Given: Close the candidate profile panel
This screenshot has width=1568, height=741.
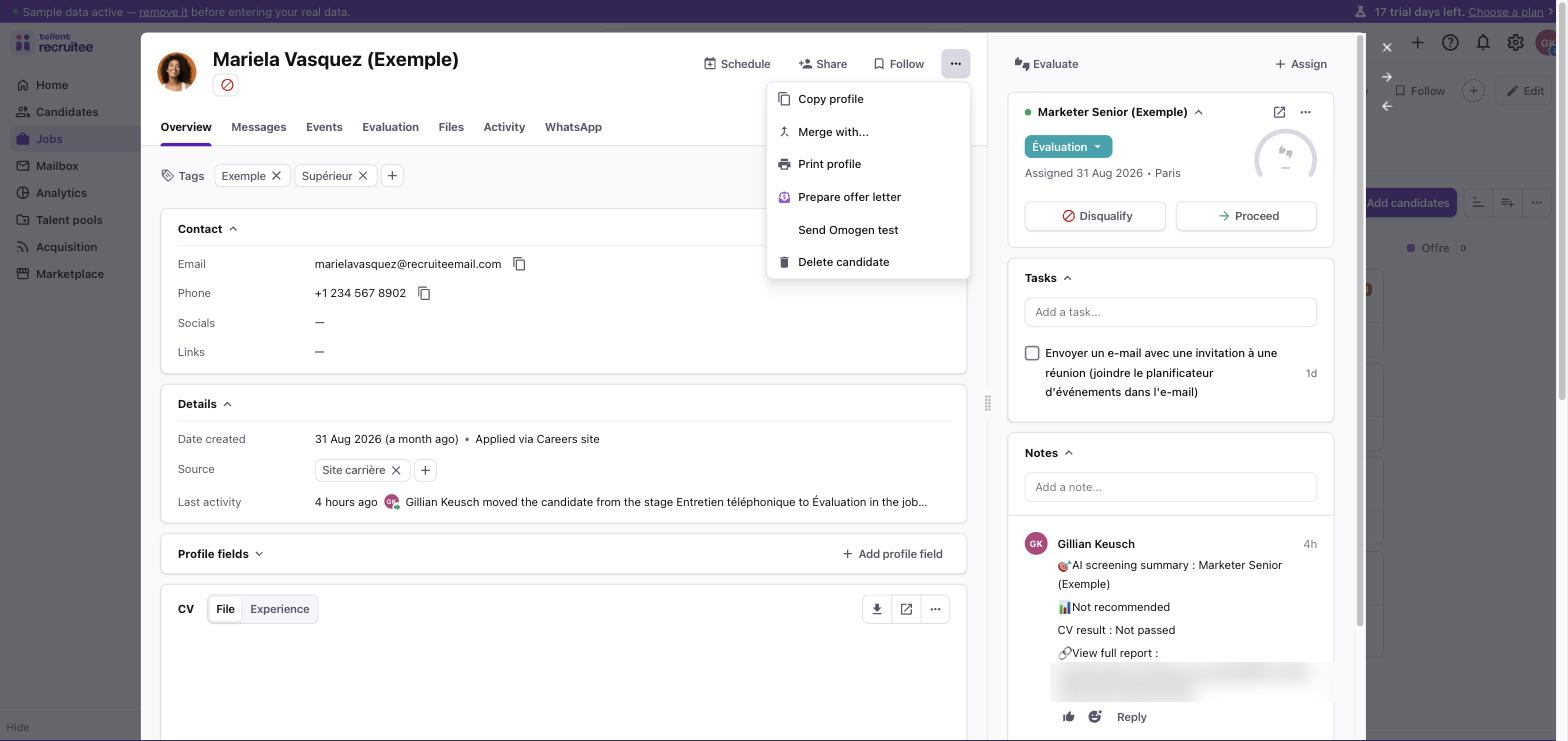Looking at the screenshot, I should coord(1387,47).
